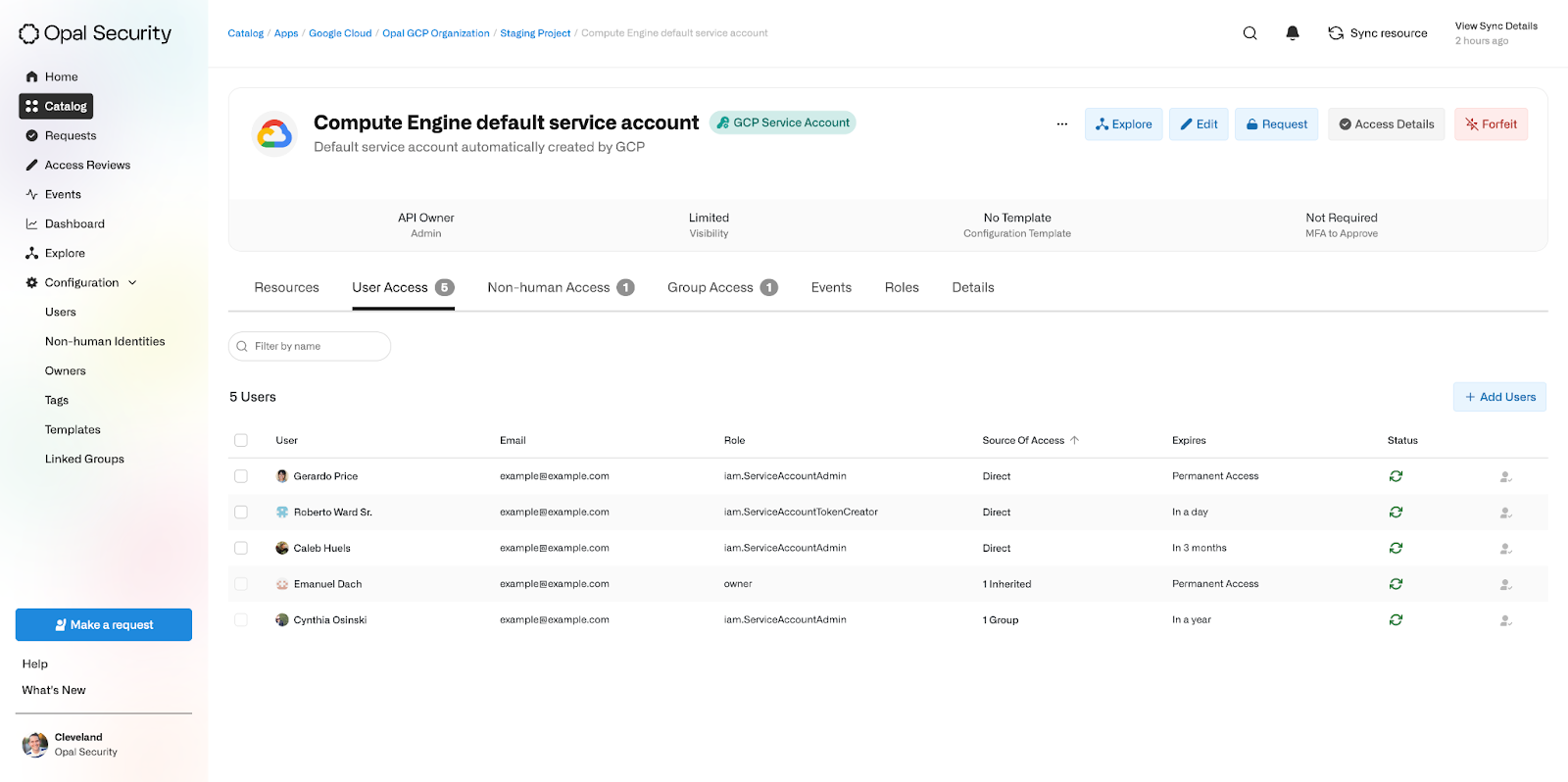Click user action icon for Cynthia Osinski
This screenshot has height=782, width=1568.
(x=1506, y=620)
